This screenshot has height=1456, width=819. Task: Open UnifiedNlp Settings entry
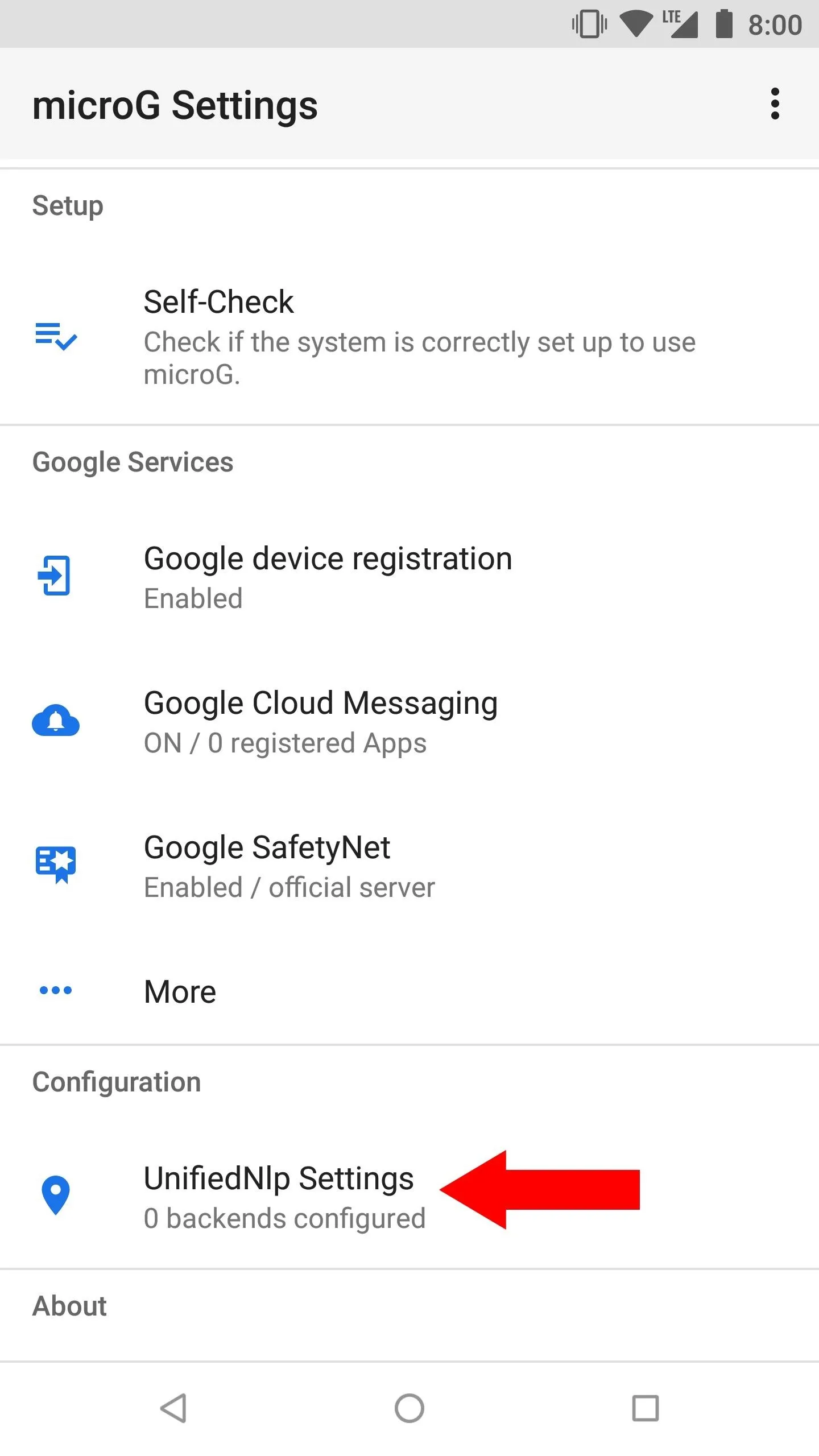coord(278,1178)
